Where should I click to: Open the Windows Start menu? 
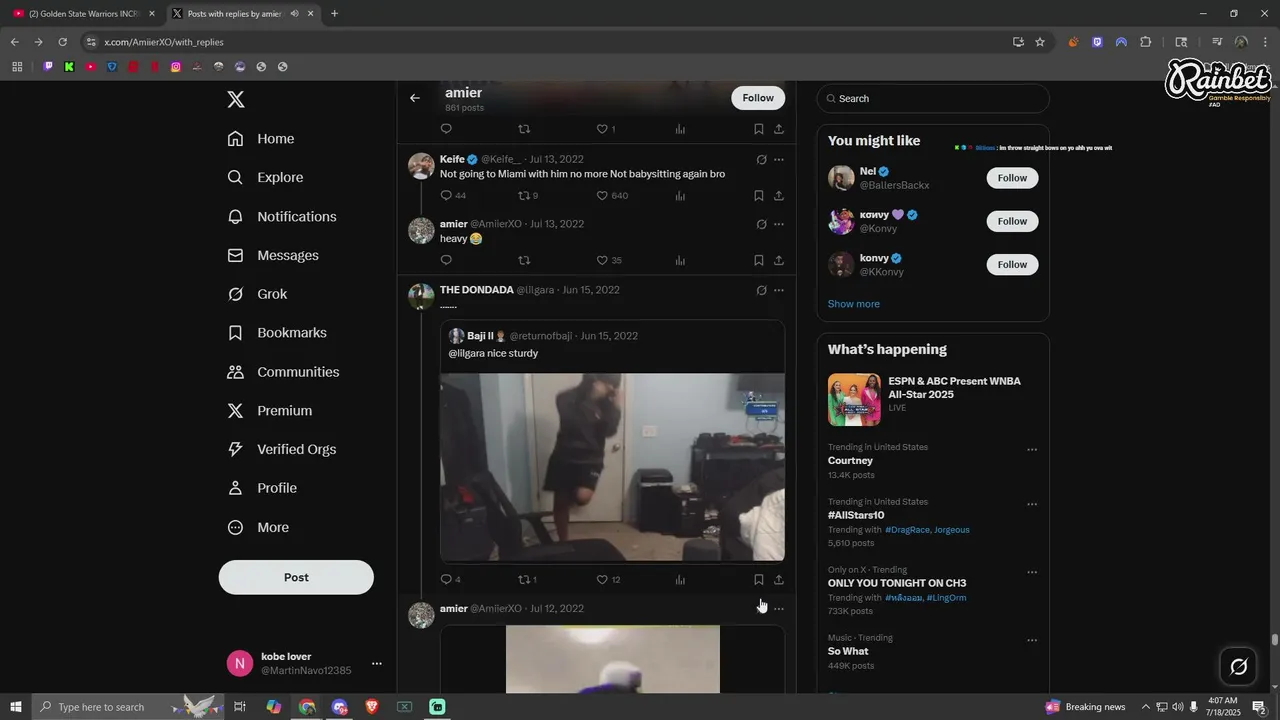click(x=15, y=707)
